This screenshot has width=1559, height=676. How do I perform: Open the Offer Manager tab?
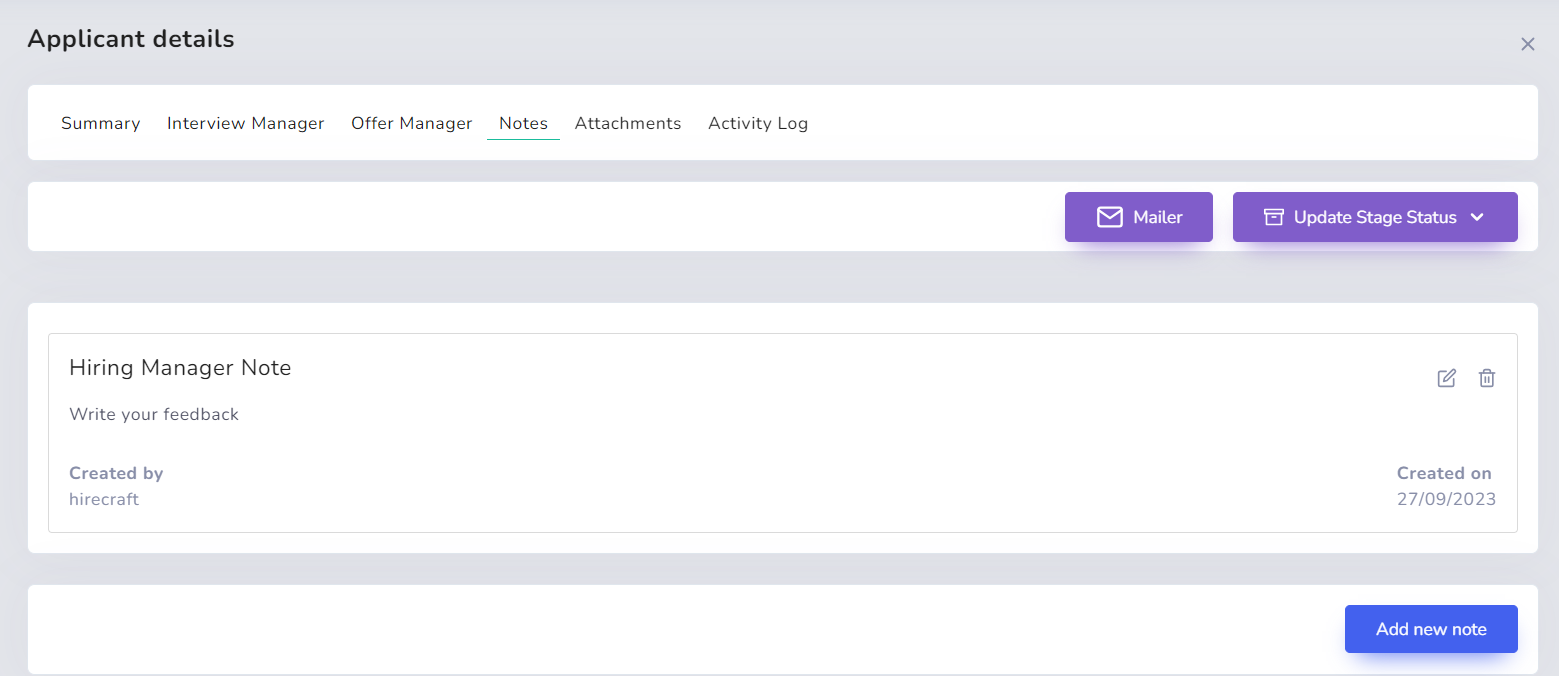411,123
